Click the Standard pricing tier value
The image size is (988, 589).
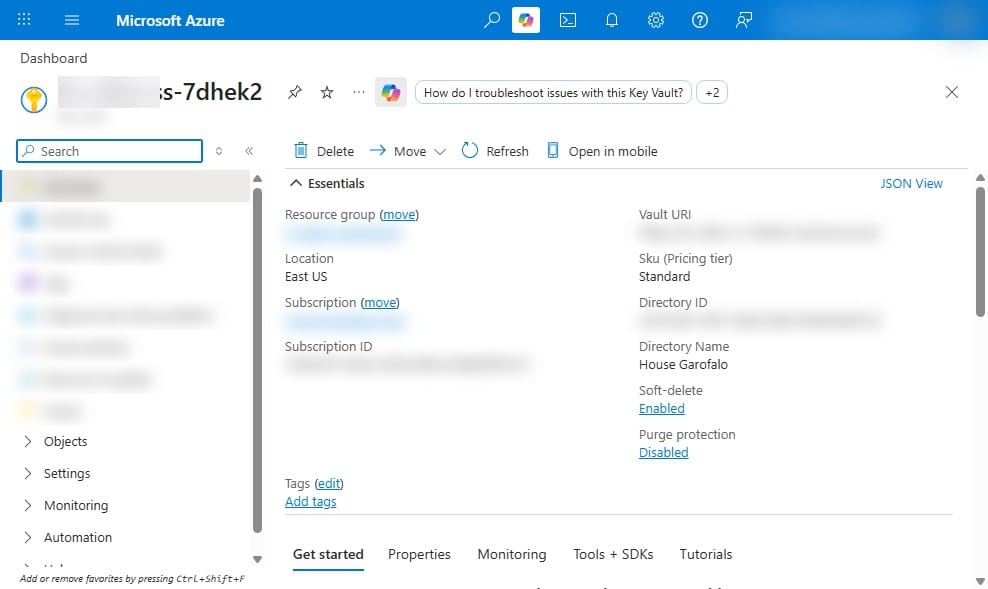coord(664,277)
